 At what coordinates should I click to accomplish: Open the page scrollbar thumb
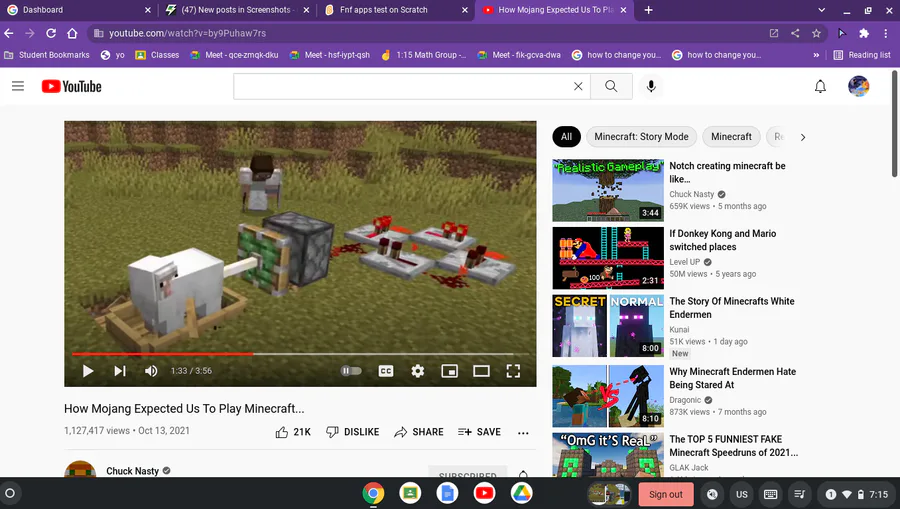point(894,124)
